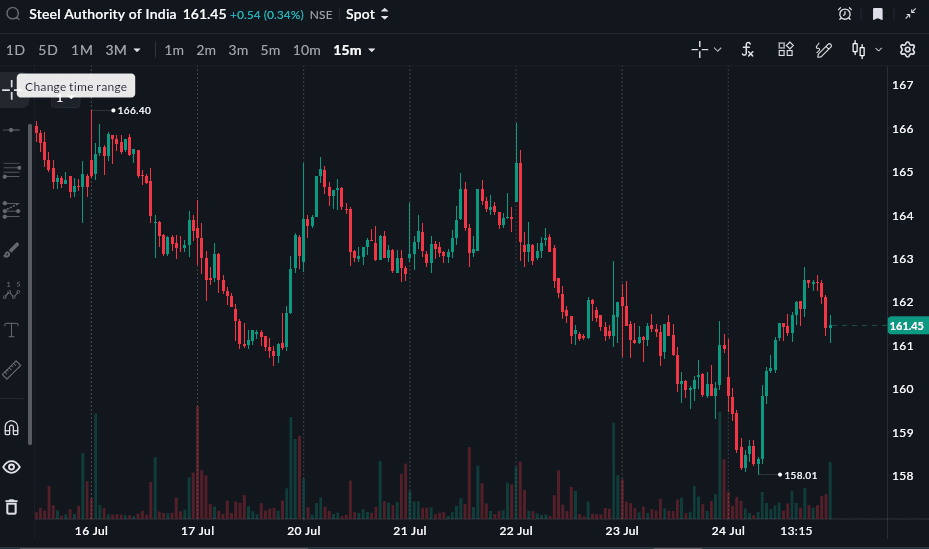This screenshot has height=549, width=929.
Task: Open the chart layout templates icon
Action: coord(786,50)
